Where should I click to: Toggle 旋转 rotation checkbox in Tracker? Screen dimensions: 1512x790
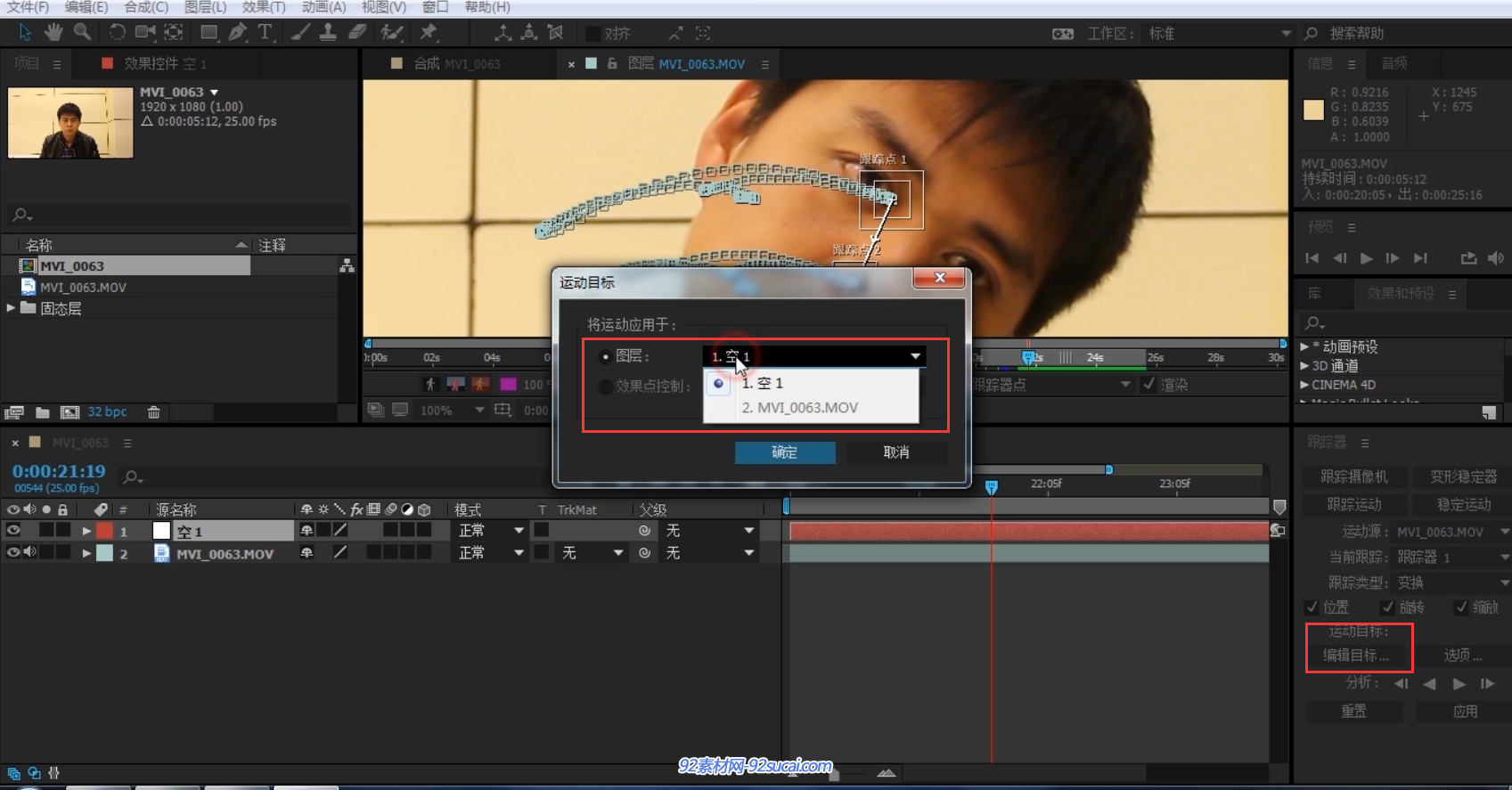(x=1387, y=607)
